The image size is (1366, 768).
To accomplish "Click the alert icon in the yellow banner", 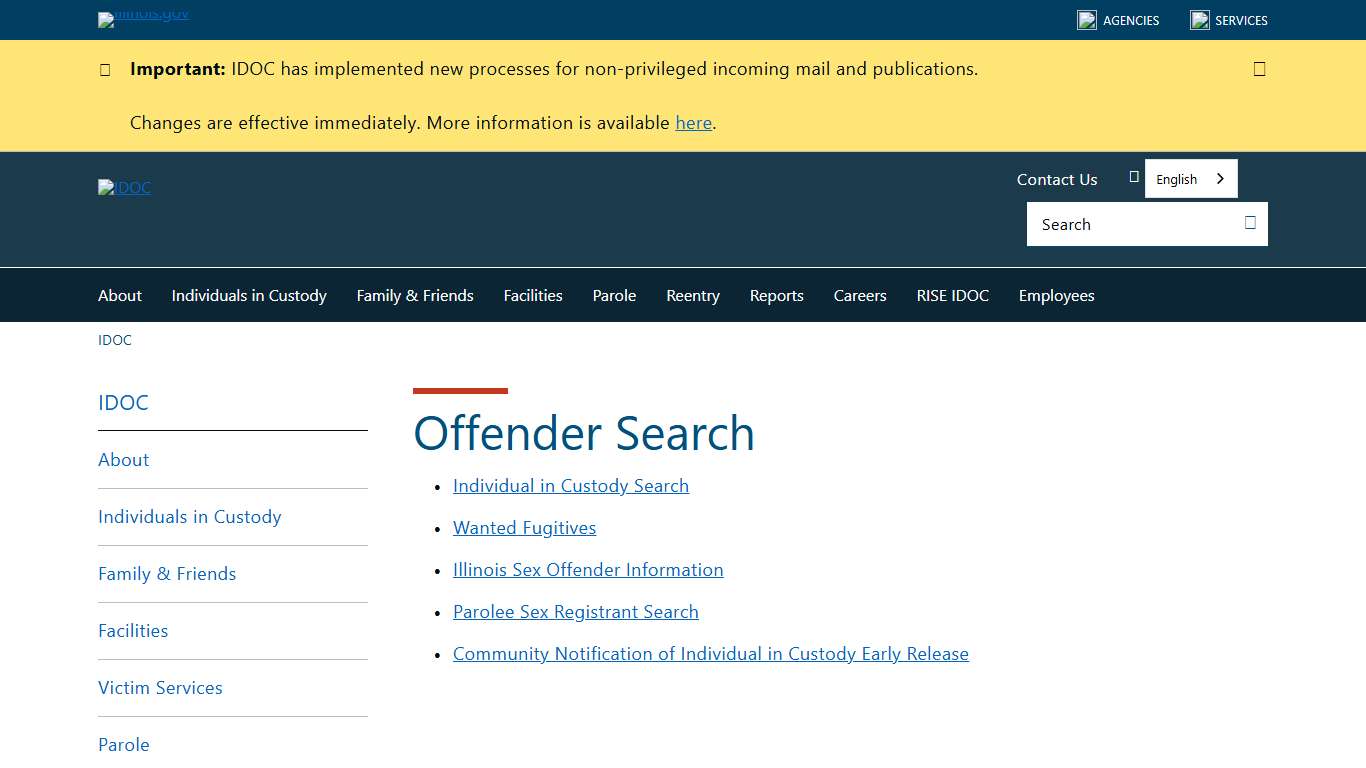I will point(105,69).
